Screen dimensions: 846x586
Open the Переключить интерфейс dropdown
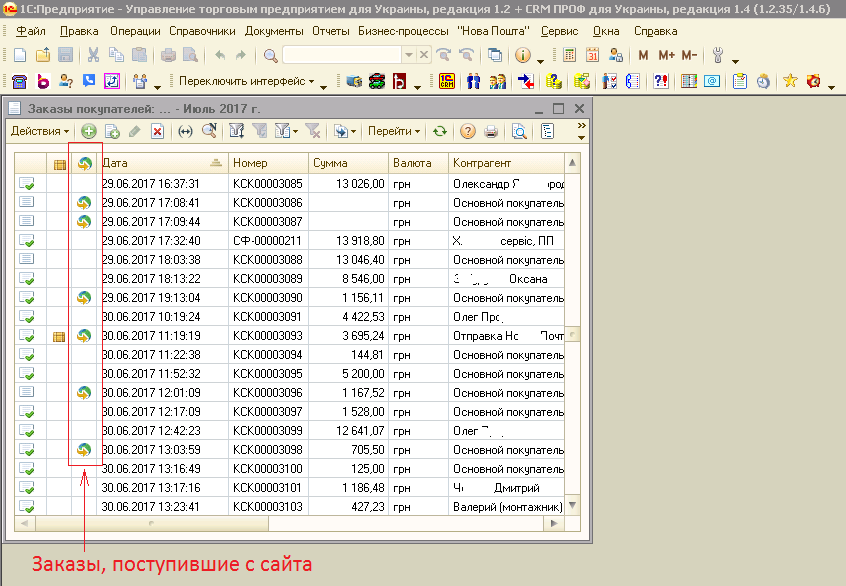247,81
